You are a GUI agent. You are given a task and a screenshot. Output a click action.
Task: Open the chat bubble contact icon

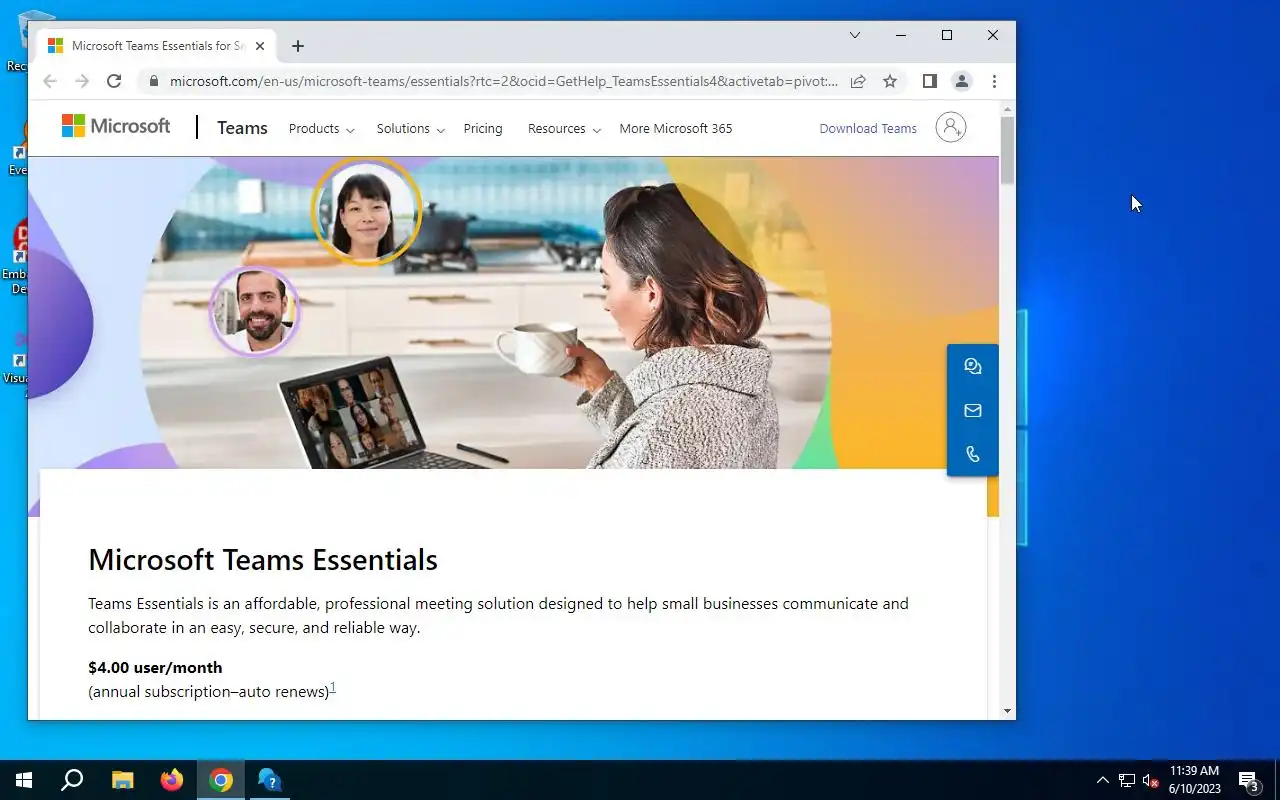[972, 366]
